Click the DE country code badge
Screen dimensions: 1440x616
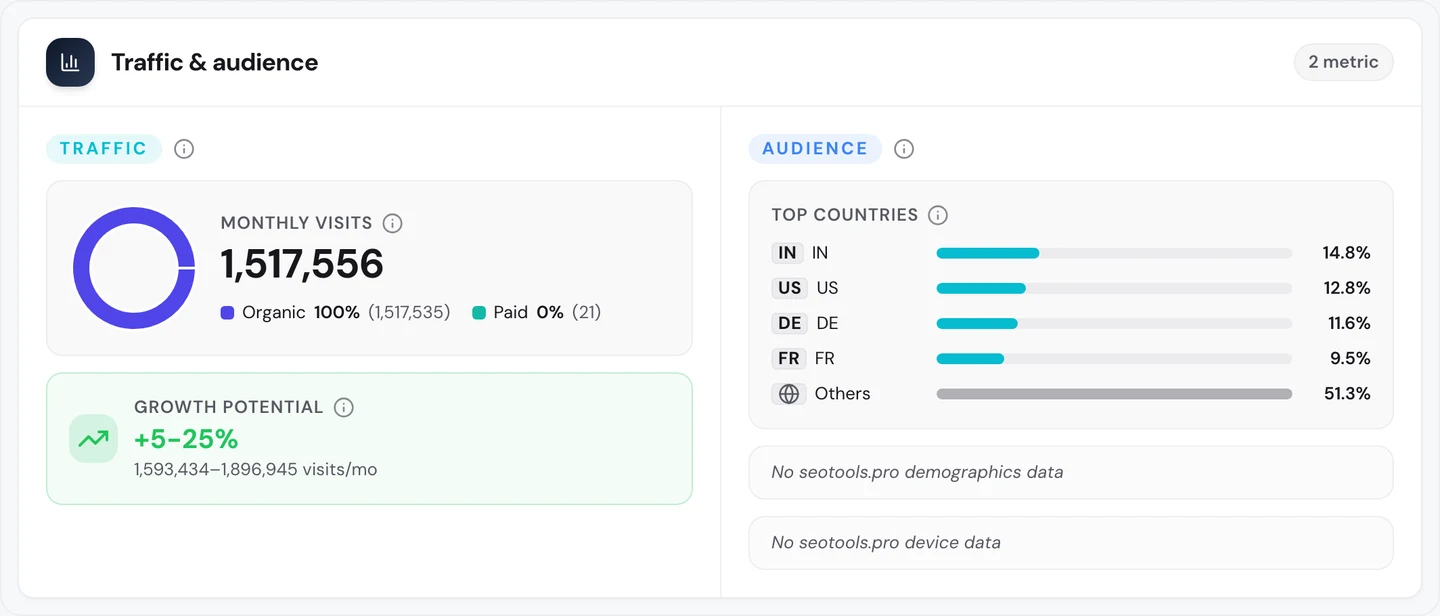790,323
